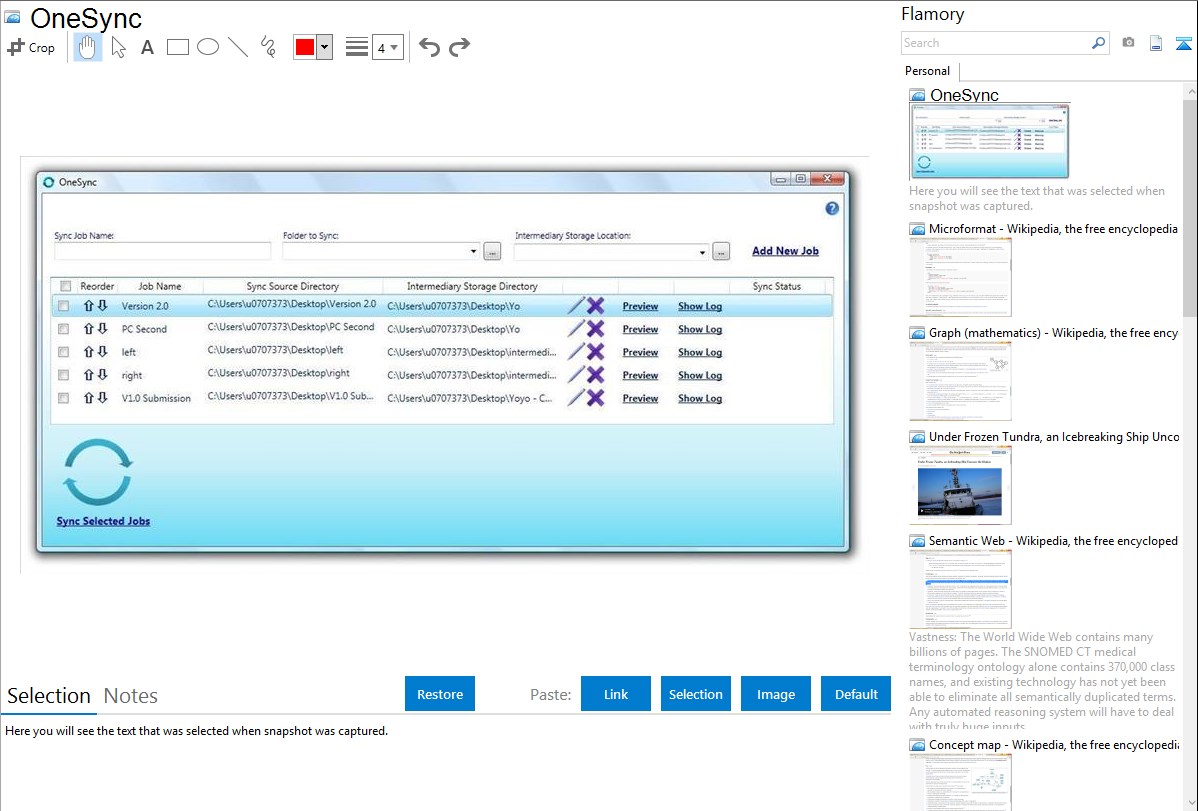Click the red color swatch
This screenshot has width=1198, height=811.
point(305,47)
